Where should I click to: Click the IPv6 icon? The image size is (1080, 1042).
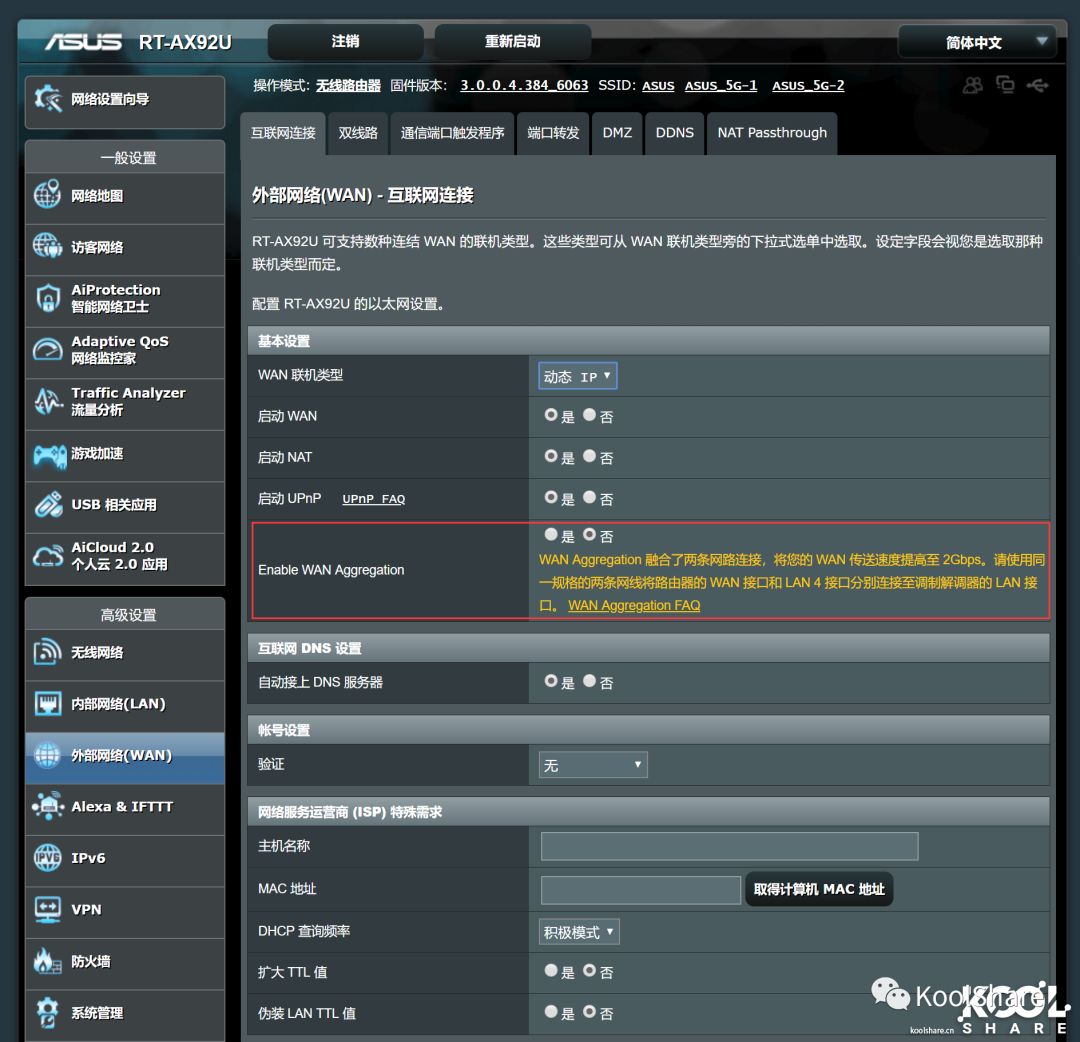[x=48, y=858]
